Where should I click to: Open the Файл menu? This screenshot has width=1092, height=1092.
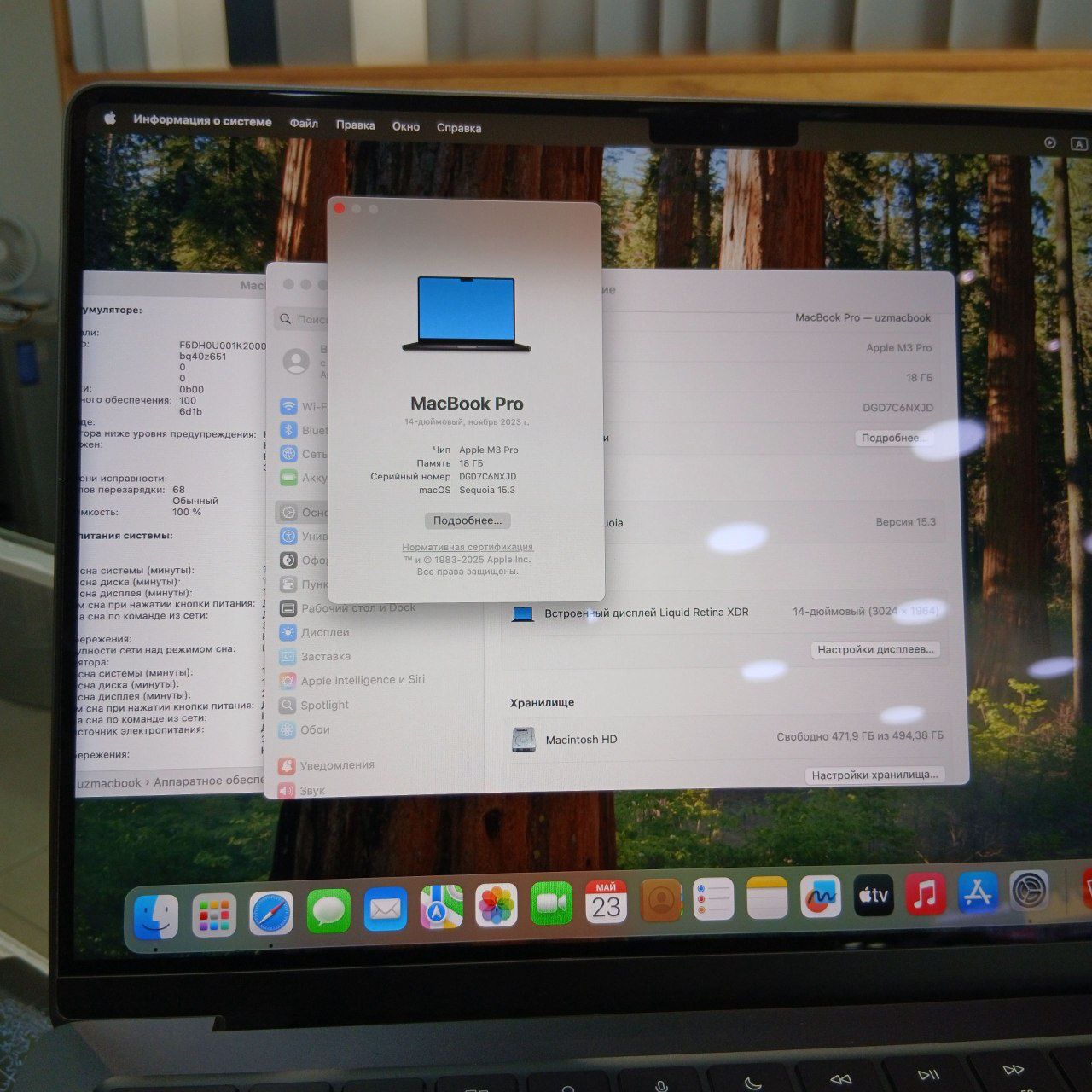click(x=304, y=123)
